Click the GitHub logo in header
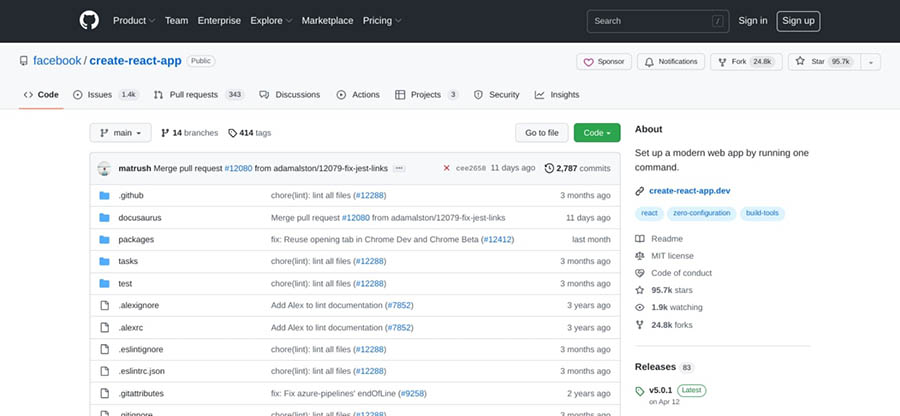This screenshot has width=900, height=416. [89, 20]
